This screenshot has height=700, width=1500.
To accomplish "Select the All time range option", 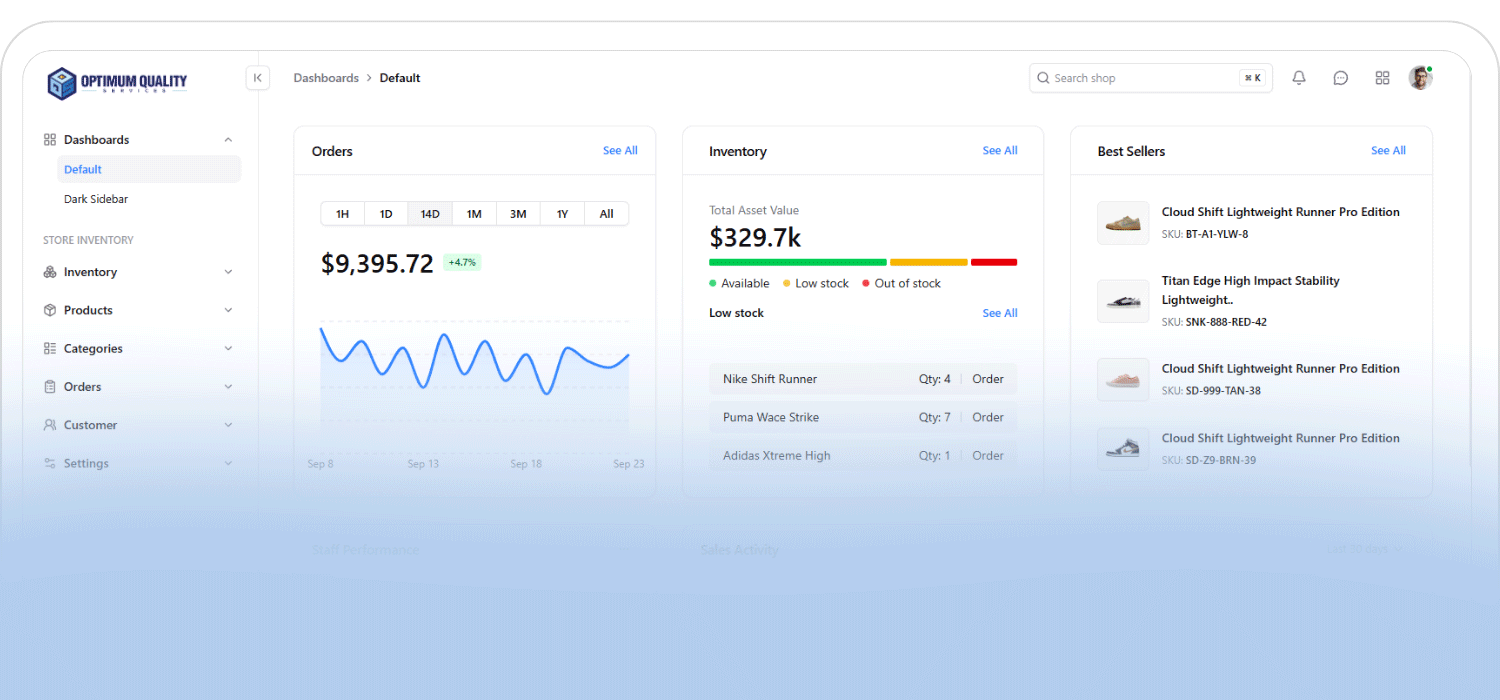I will pos(606,214).
